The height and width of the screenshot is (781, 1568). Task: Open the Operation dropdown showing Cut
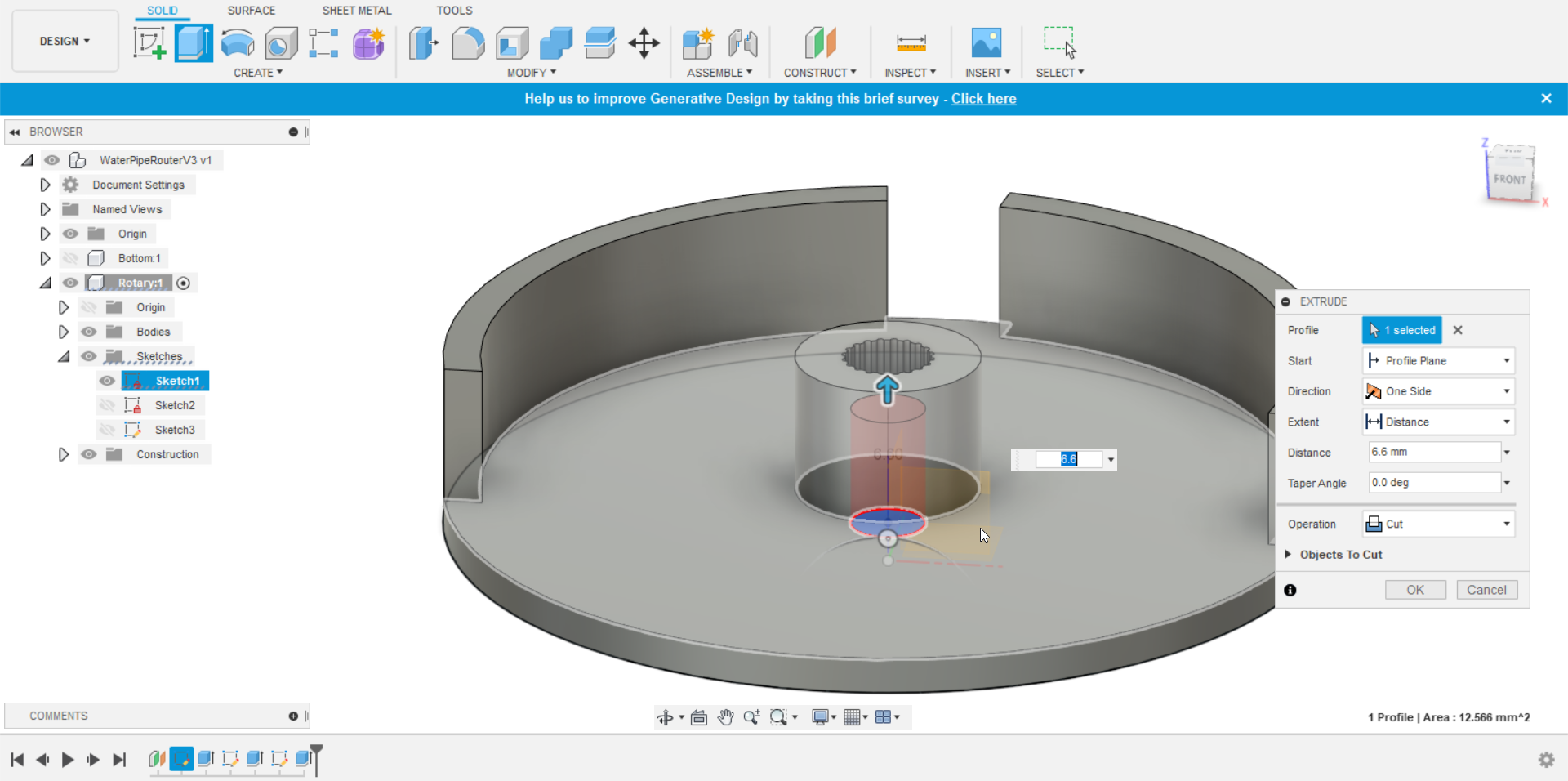1438,524
